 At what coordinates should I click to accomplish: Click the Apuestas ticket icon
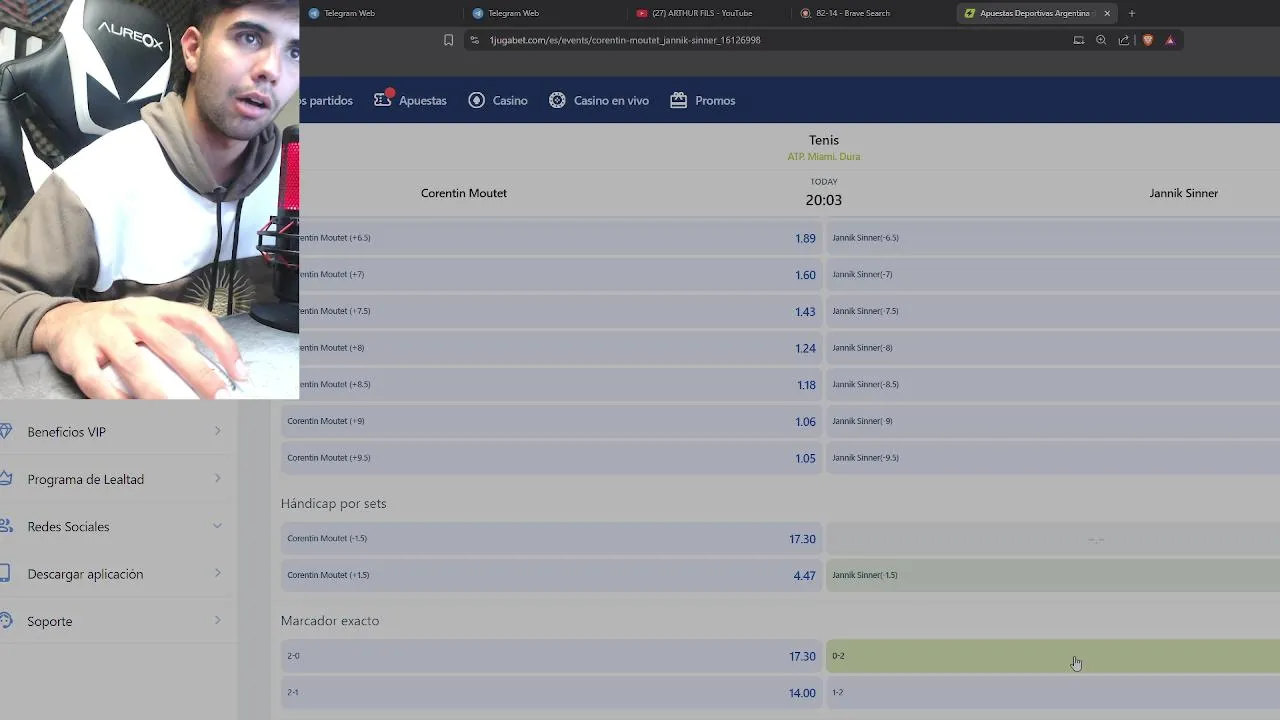382,100
